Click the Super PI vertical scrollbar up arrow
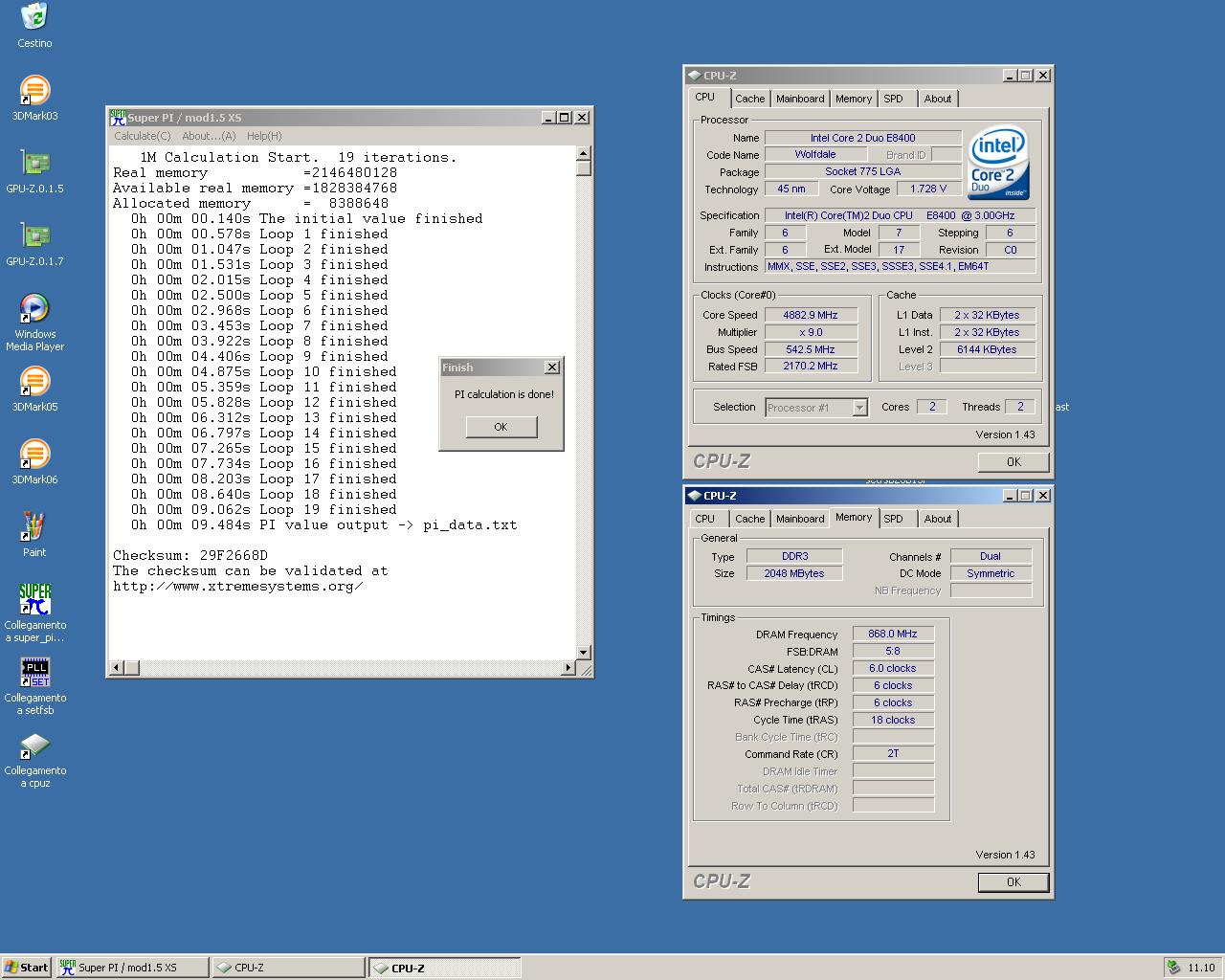Screen dimensions: 1225x980 point(583,153)
